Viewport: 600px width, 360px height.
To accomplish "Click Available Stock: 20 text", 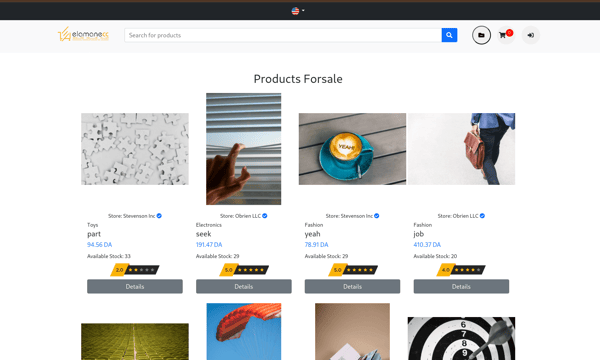I will click(x=435, y=256).
